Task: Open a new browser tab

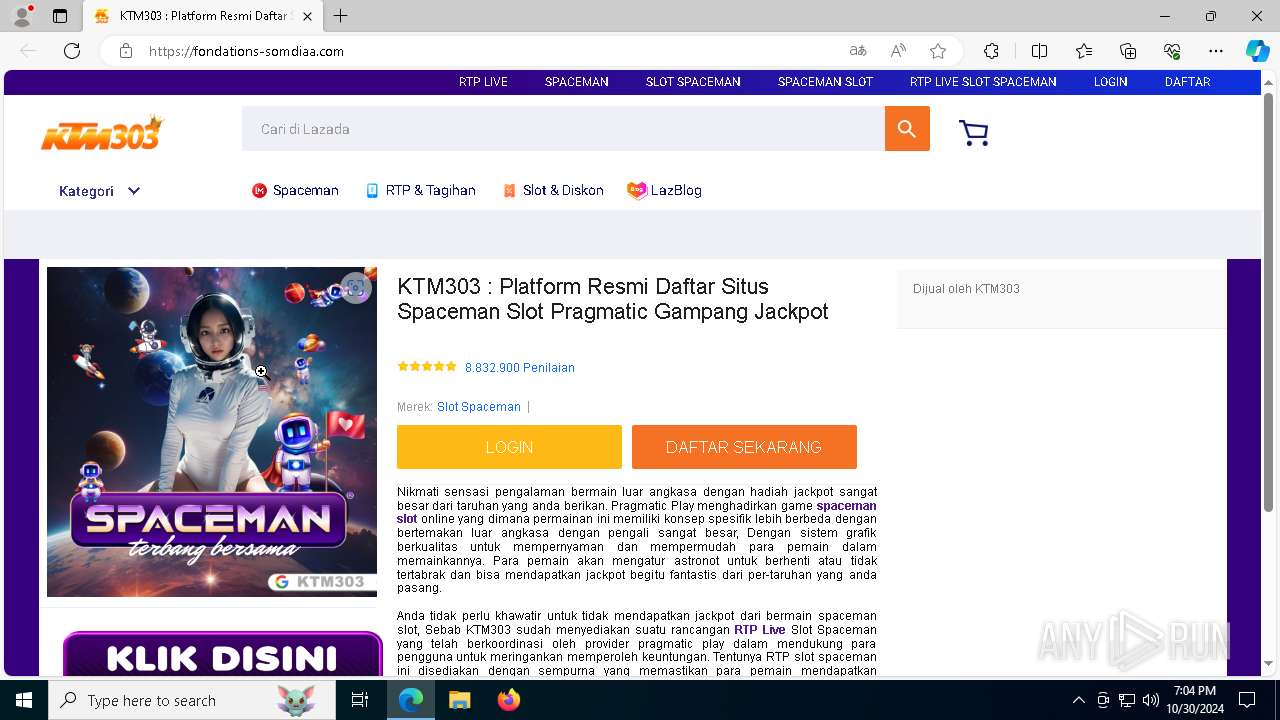Action: pyautogui.click(x=341, y=16)
